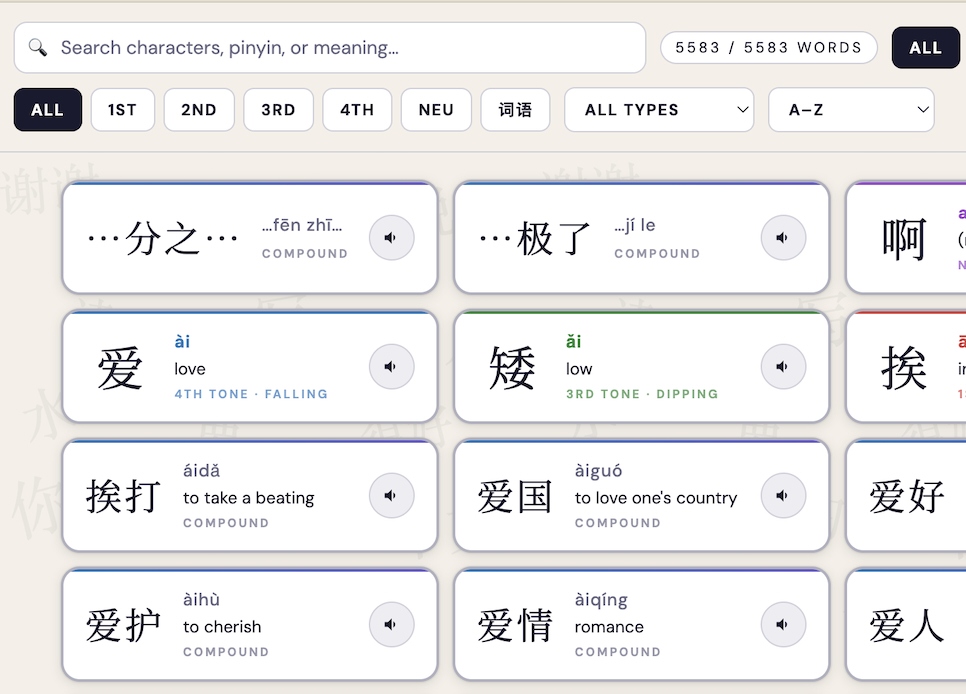Viewport: 966px width, 694px height.
Task: Filter by ALL tones
Action: (47, 110)
